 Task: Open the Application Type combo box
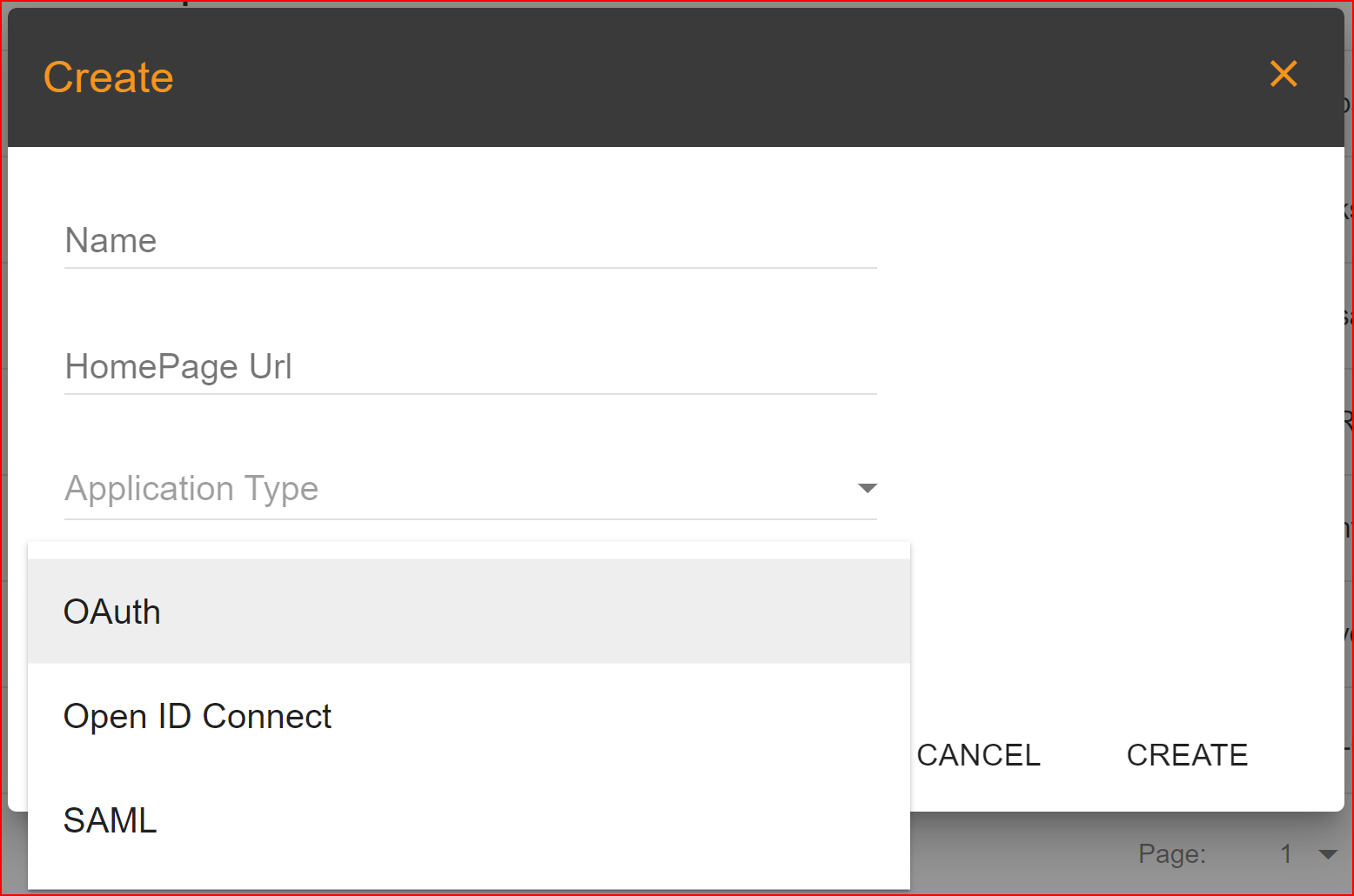tap(470, 489)
